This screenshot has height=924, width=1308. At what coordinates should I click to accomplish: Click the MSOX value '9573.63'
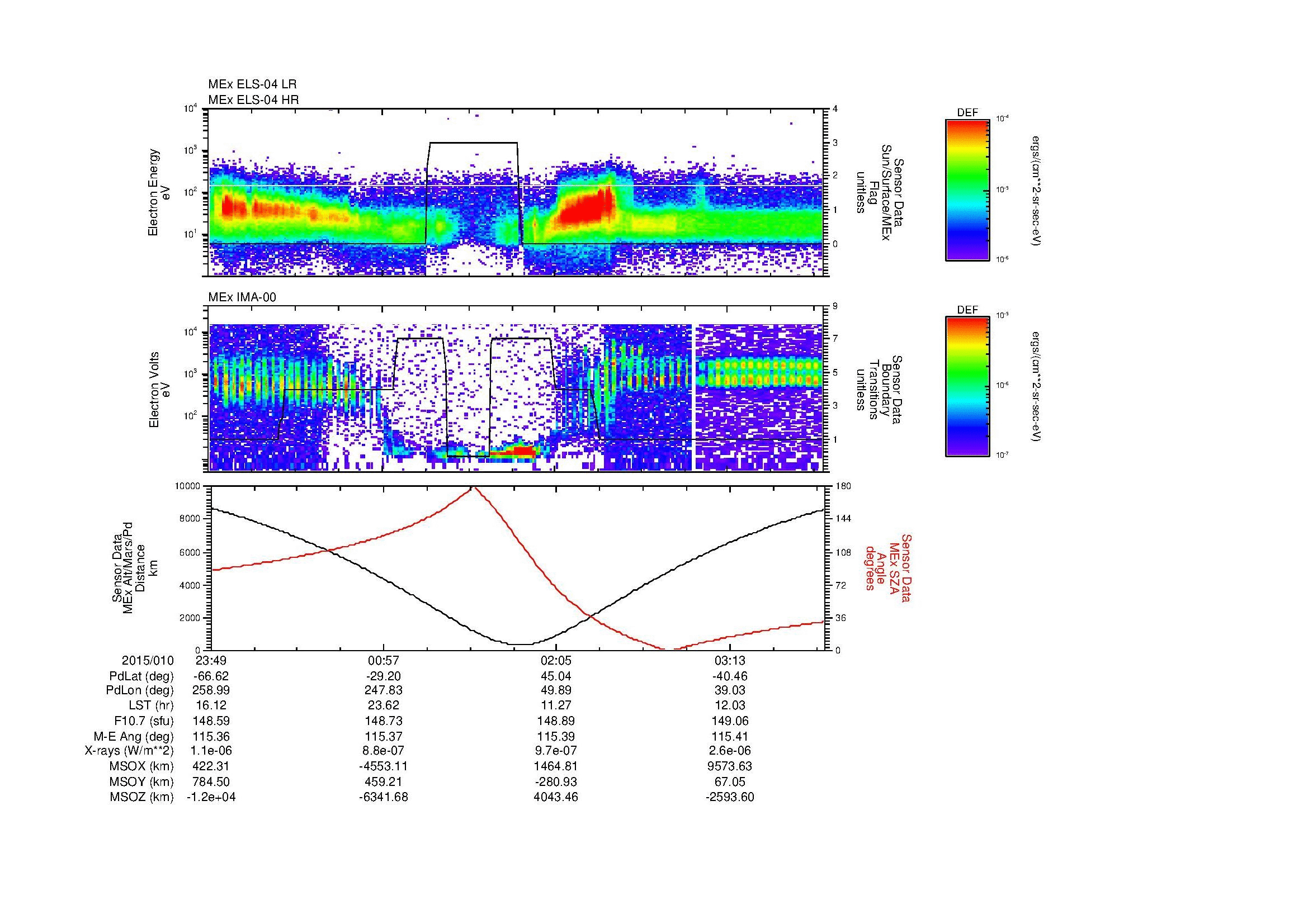pos(729,766)
